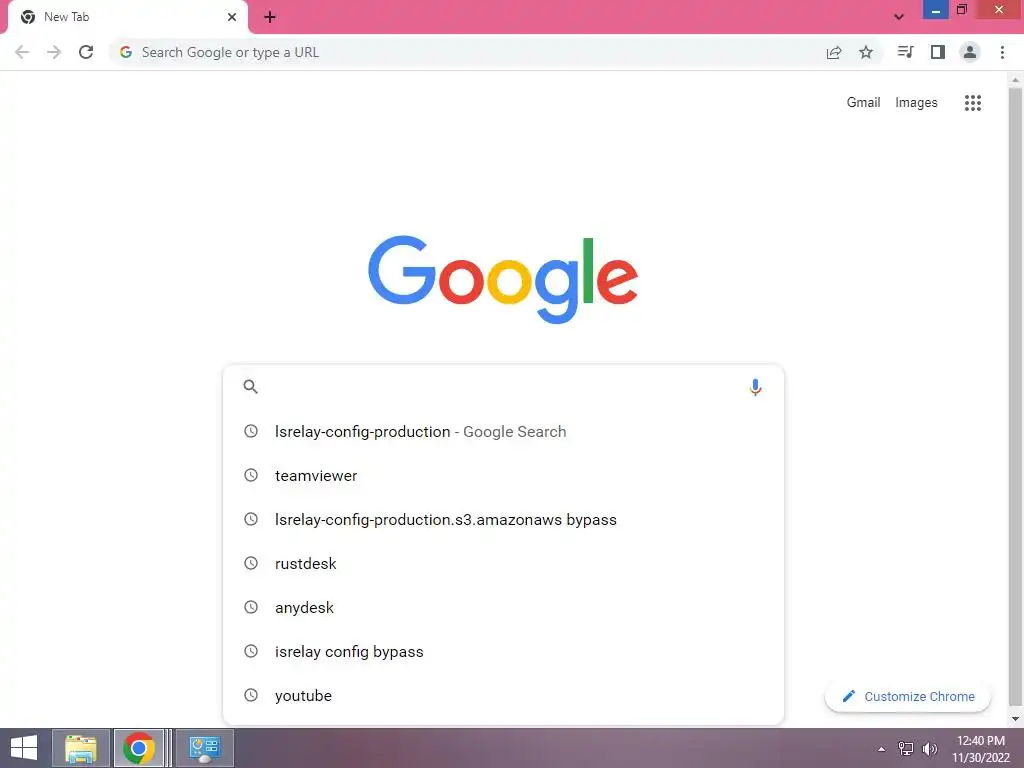Click the page vertical scrollbar

[1015, 396]
